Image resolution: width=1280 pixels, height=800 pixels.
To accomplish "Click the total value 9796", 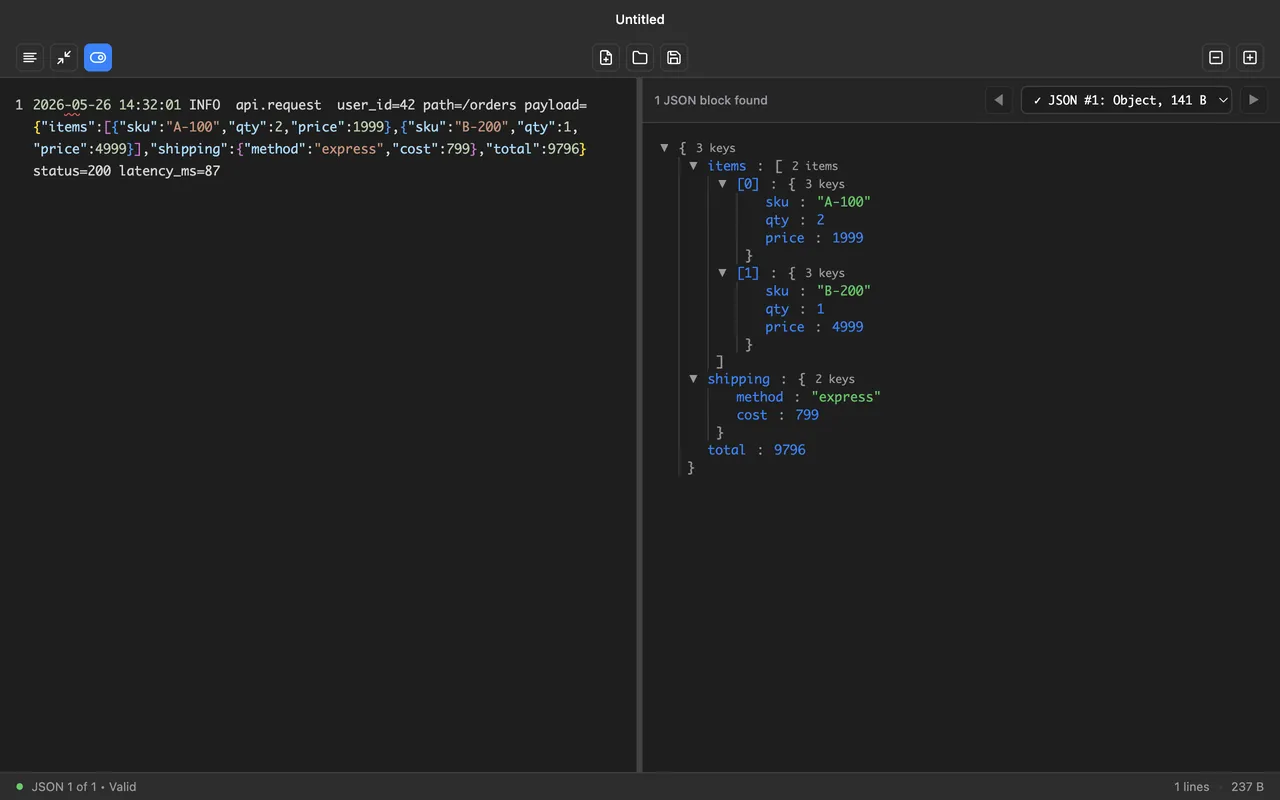I will [790, 450].
